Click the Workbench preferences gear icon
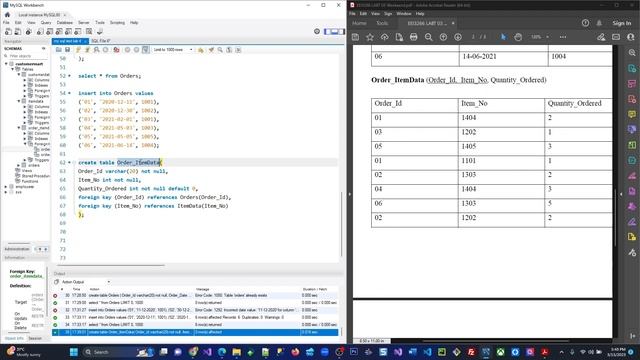Screen dimensions: 640x360 317,31
